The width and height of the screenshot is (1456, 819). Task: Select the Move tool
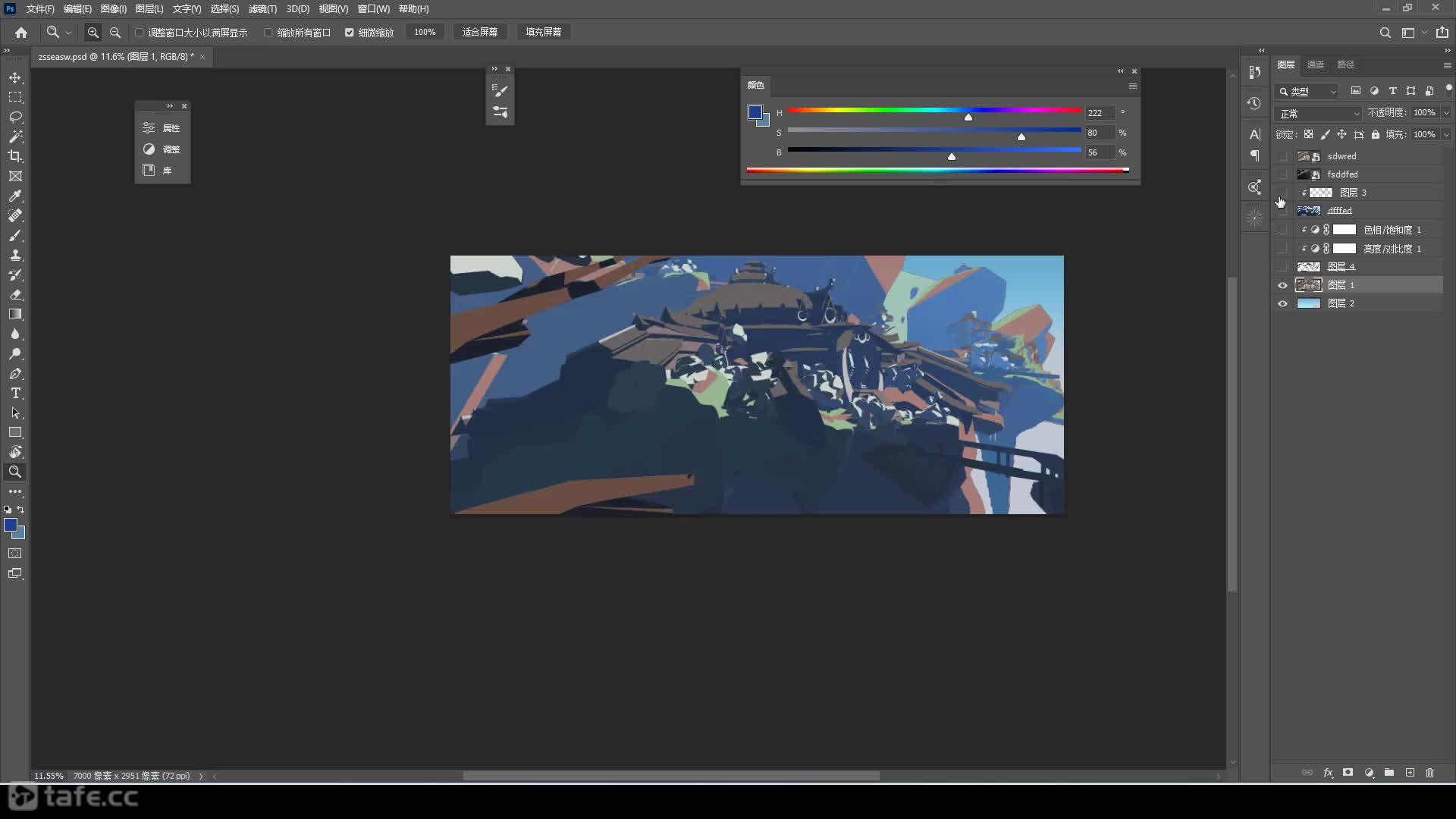[15, 78]
